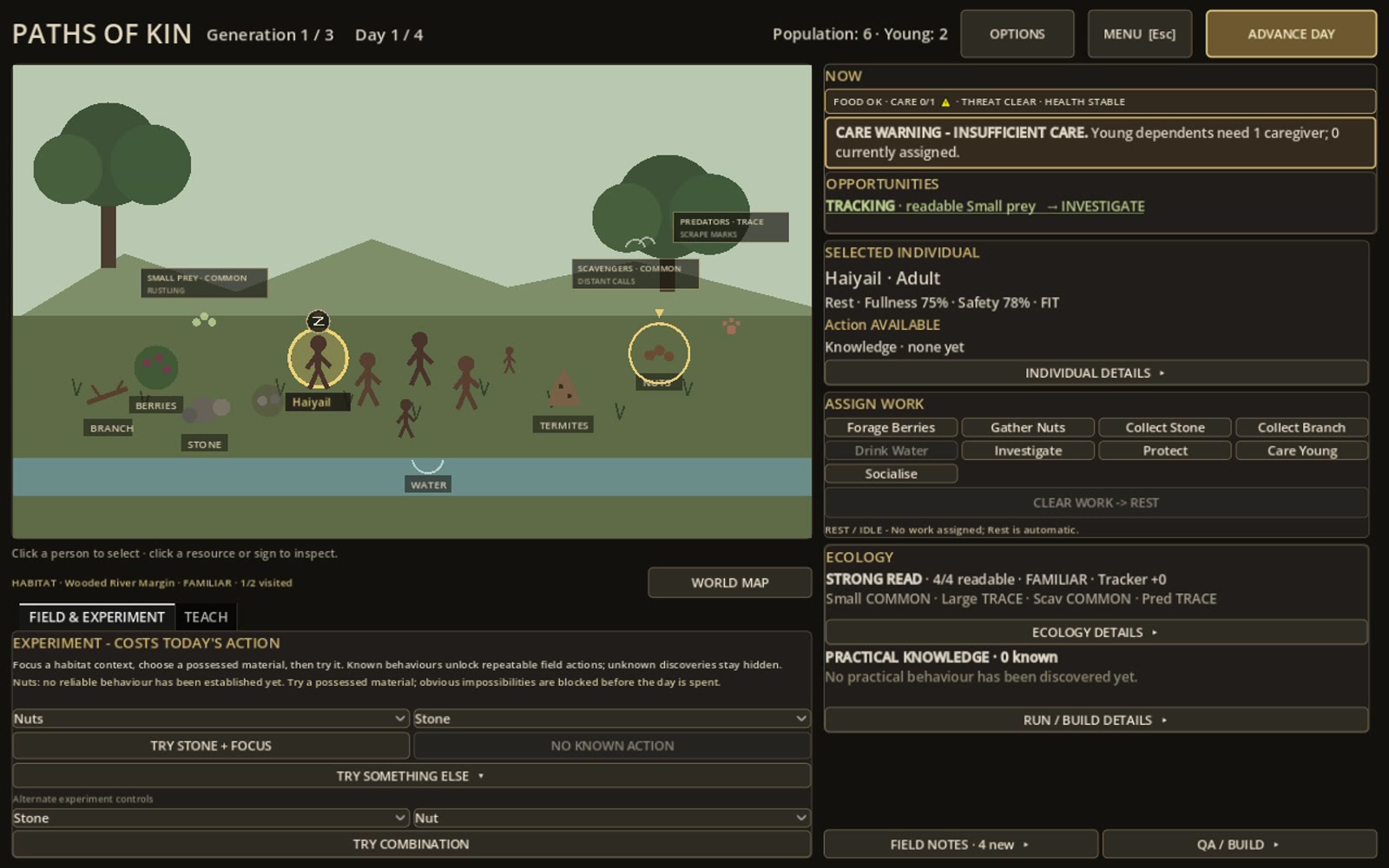Click Try Stone + Focus

210,746
